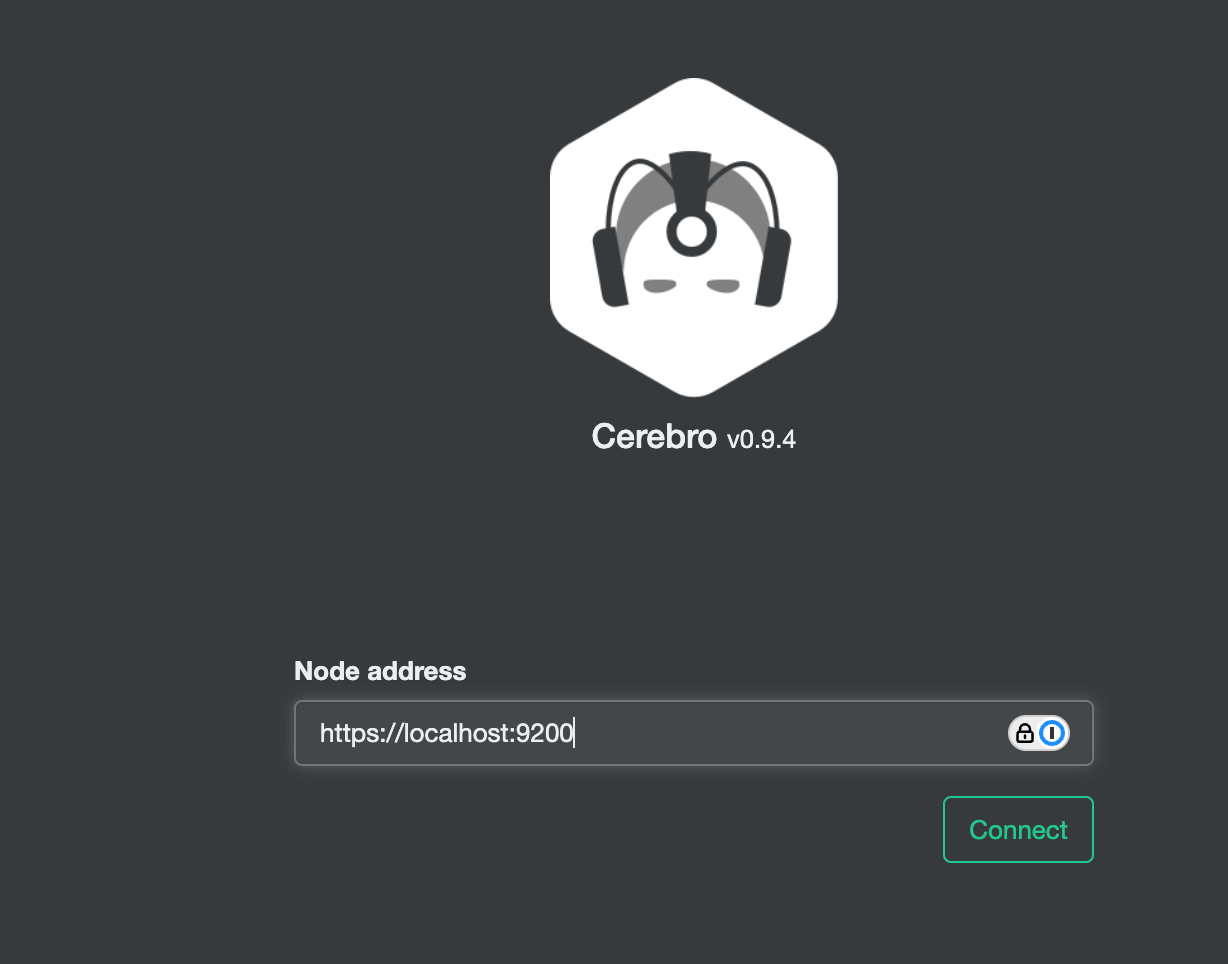Screen dimensions: 1228x964
Task: Click the left eye of the logo face
Action: point(660,287)
